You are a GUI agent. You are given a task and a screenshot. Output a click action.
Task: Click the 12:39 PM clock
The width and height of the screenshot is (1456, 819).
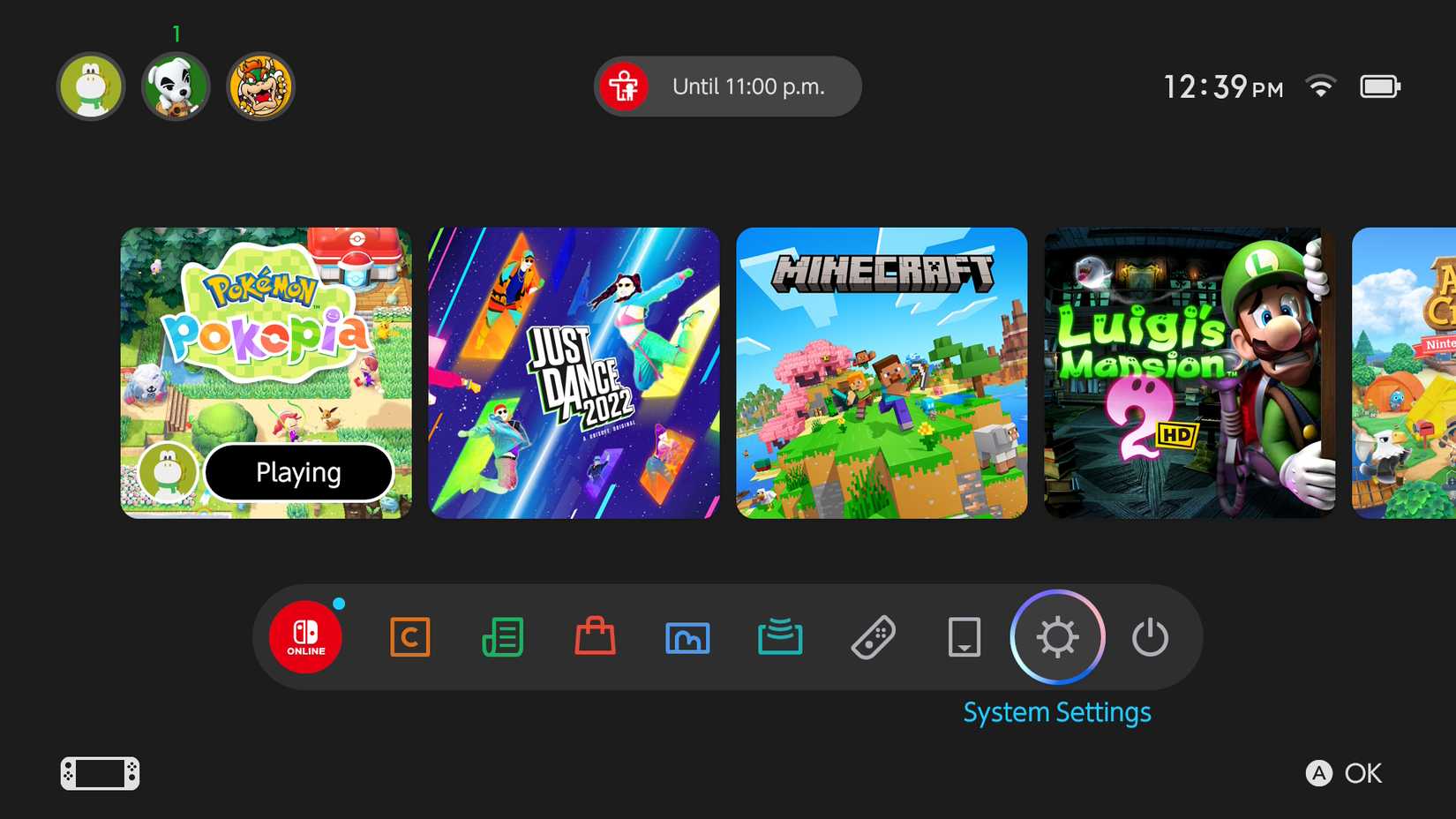(x=1223, y=86)
